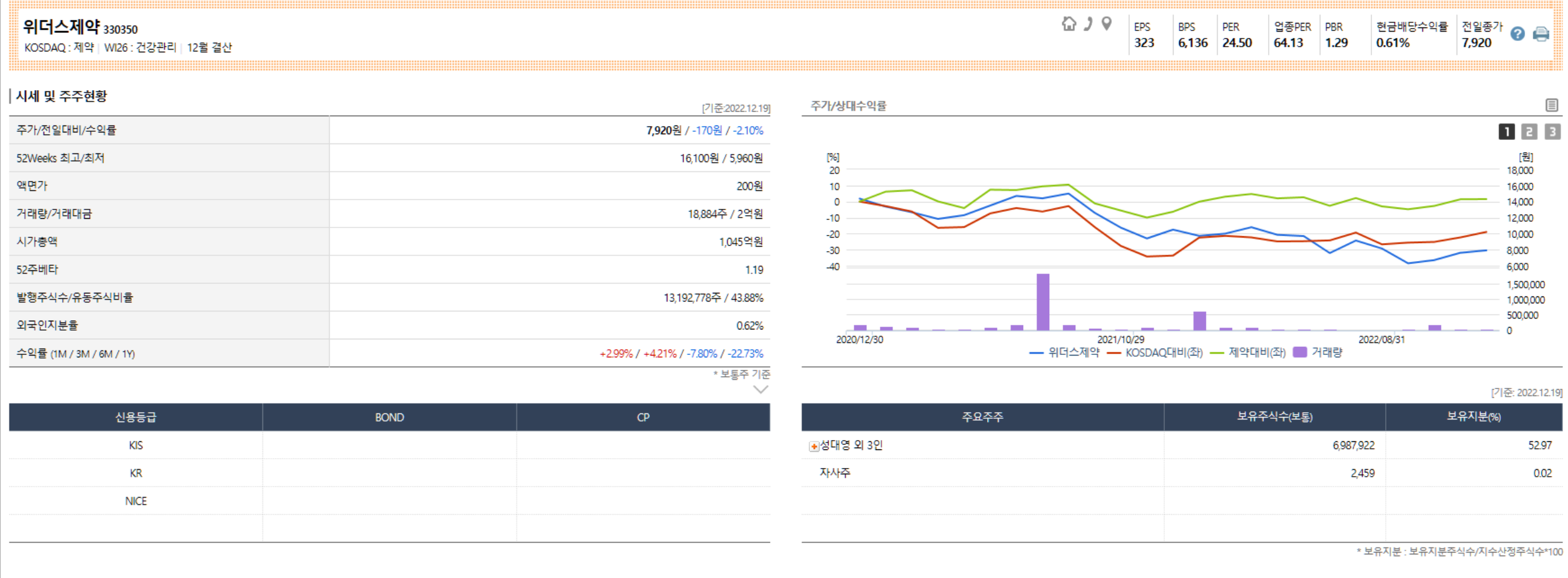Click the map location pin icon
The image size is (1568, 578).
click(1106, 24)
